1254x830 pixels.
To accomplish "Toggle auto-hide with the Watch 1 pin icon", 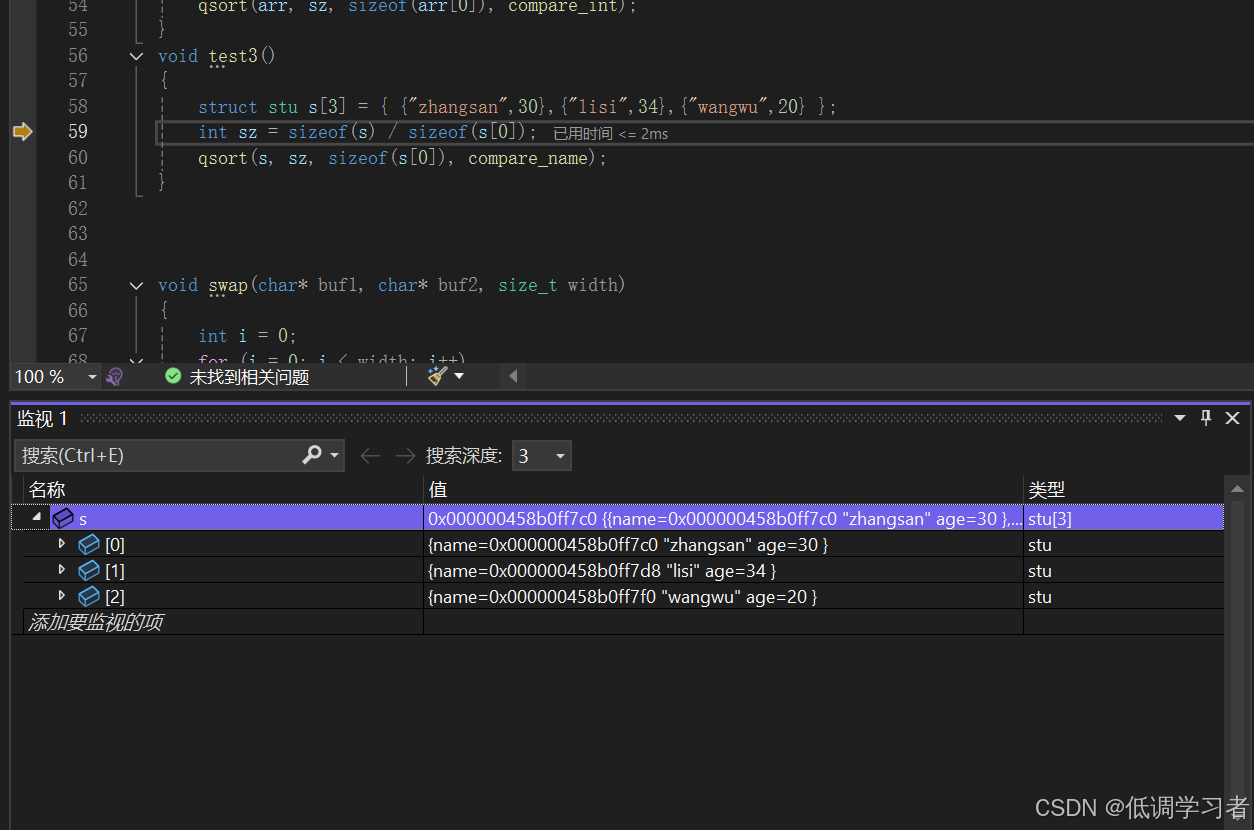I will 1206,418.
